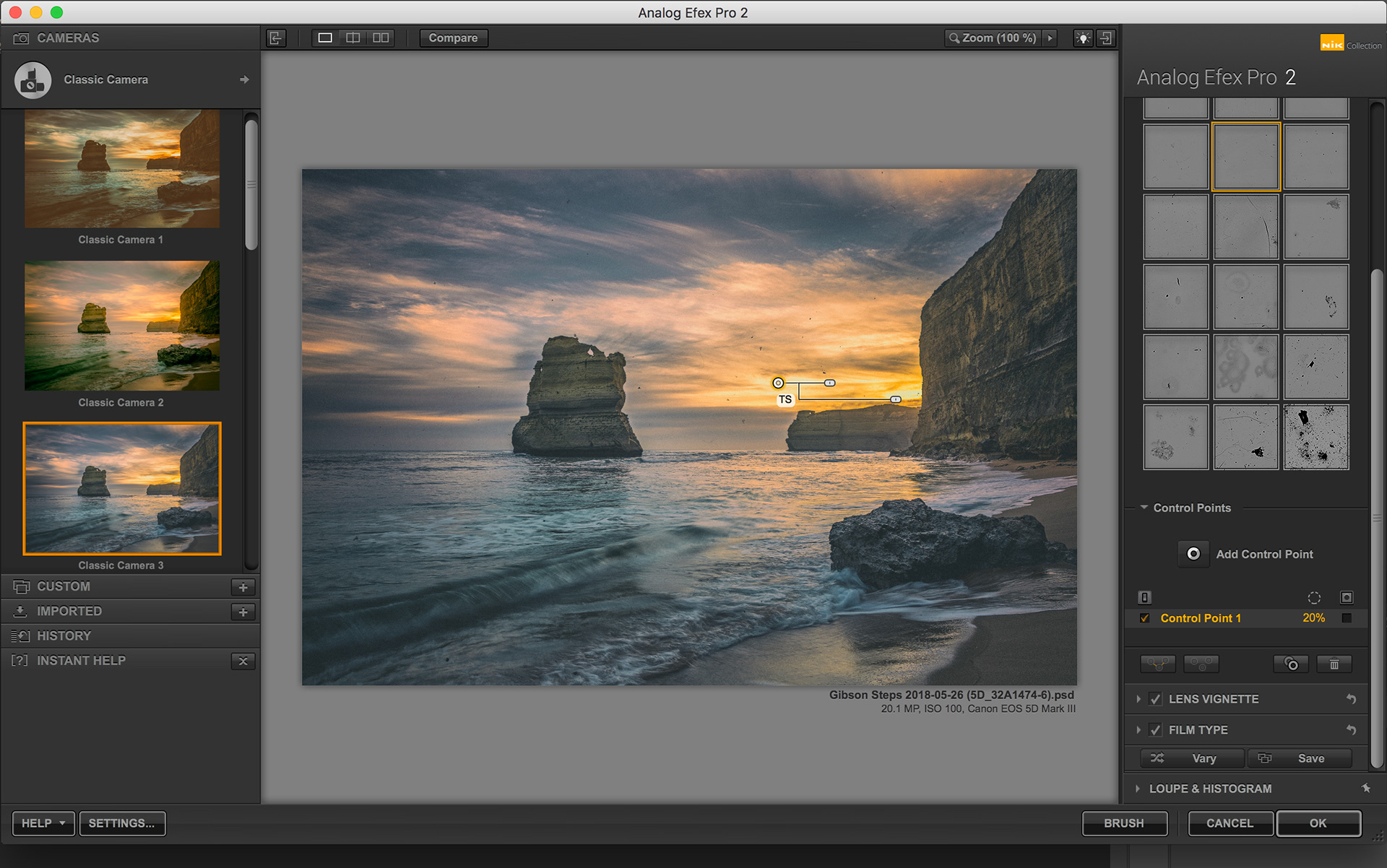Disable the Lens Vignette filter checkbox
1387x868 pixels.
1156,699
